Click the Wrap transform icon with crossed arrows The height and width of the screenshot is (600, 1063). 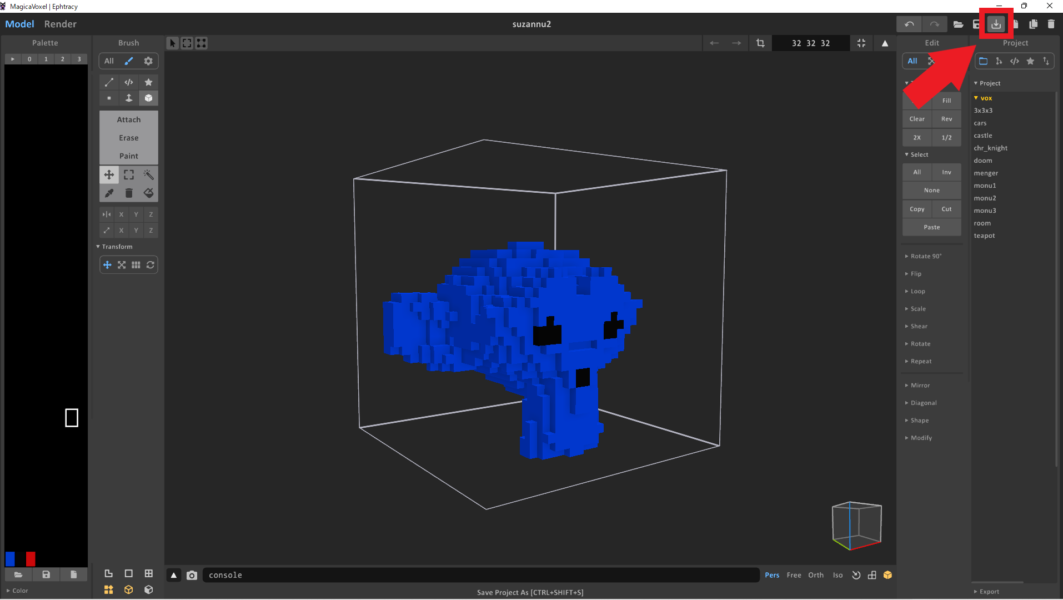tap(121, 265)
